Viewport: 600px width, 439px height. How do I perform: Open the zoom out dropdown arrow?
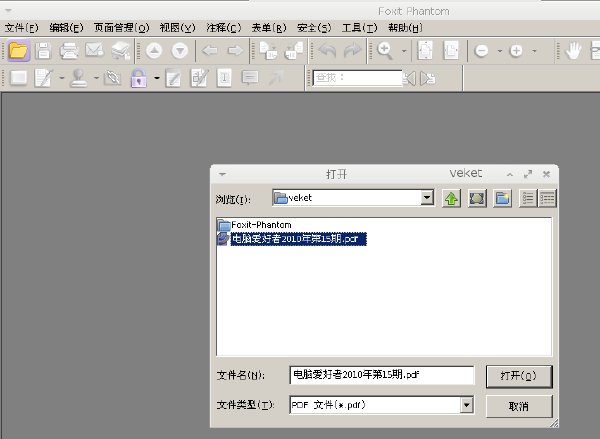point(499,51)
